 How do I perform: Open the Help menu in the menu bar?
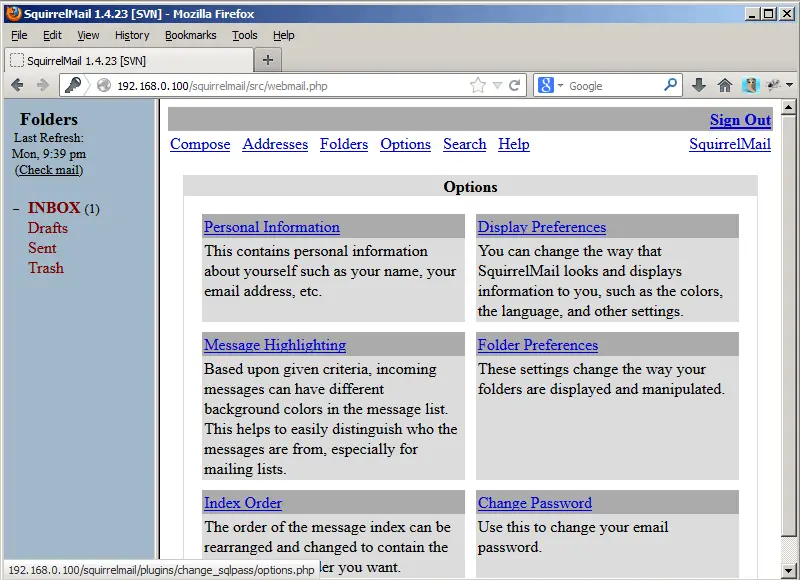284,35
